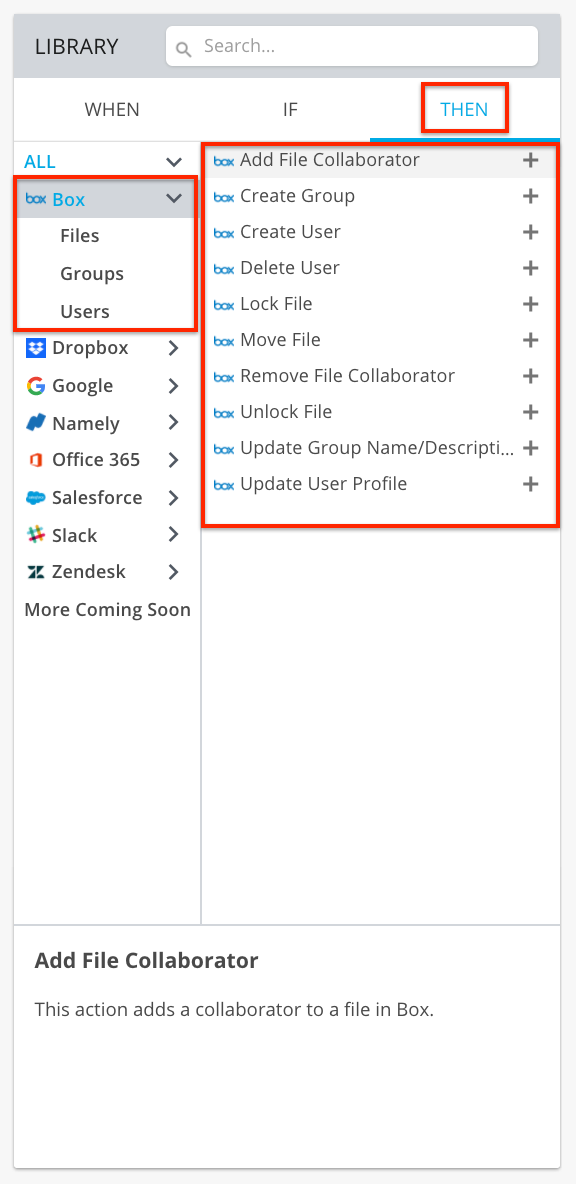Select the Slack logo icon
Image resolution: width=576 pixels, height=1184 pixels.
(35, 535)
